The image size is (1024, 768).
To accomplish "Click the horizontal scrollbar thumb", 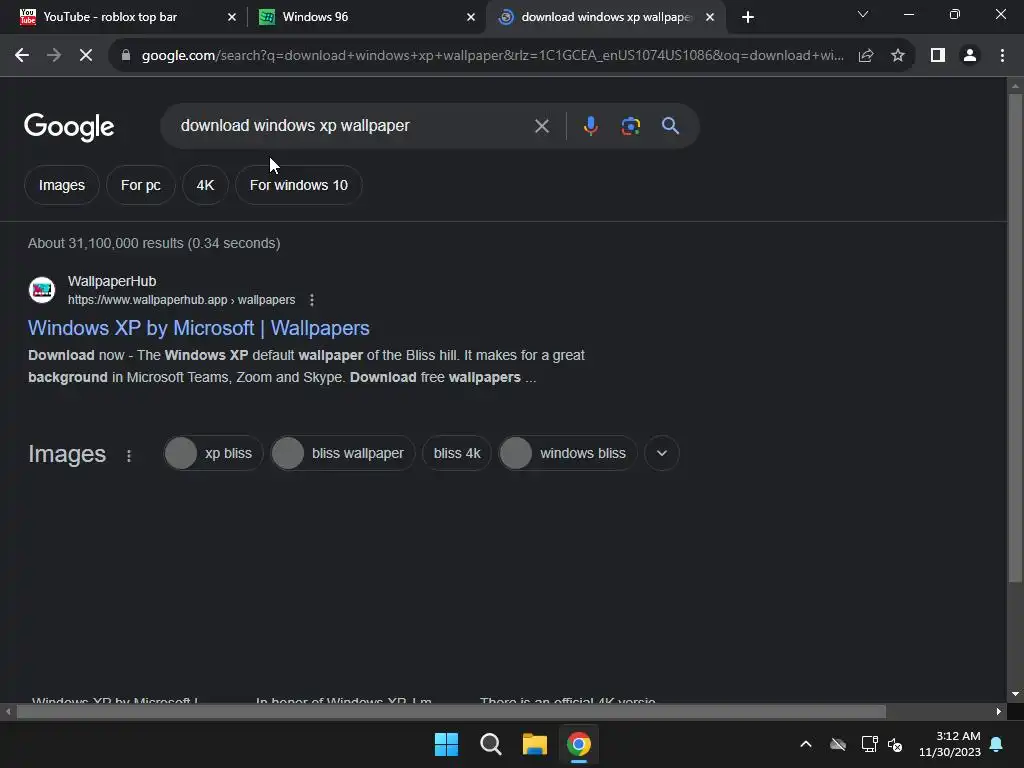I will (451, 711).
